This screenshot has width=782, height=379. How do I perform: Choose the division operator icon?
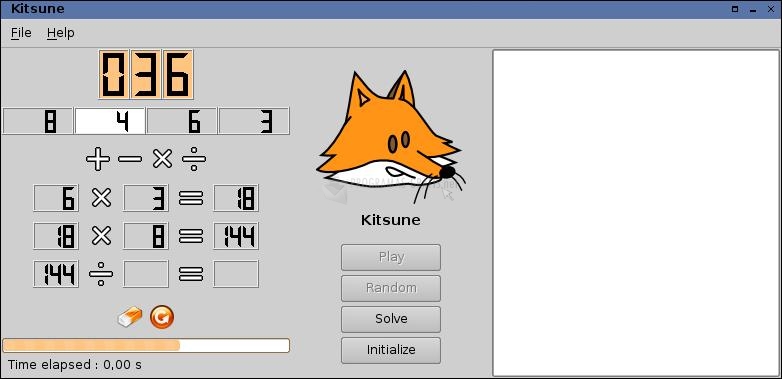click(194, 160)
